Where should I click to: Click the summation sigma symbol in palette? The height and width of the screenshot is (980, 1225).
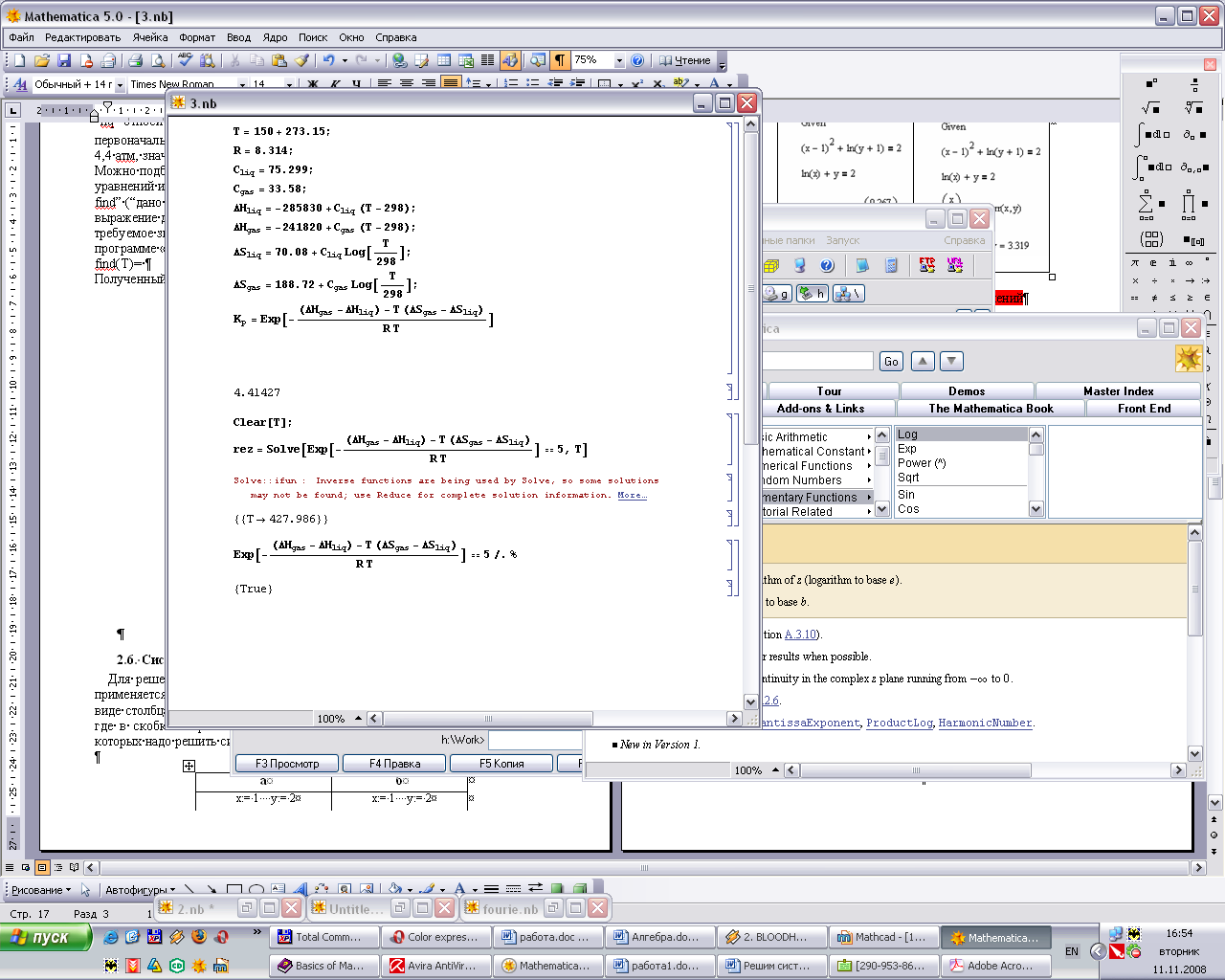[1151, 204]
